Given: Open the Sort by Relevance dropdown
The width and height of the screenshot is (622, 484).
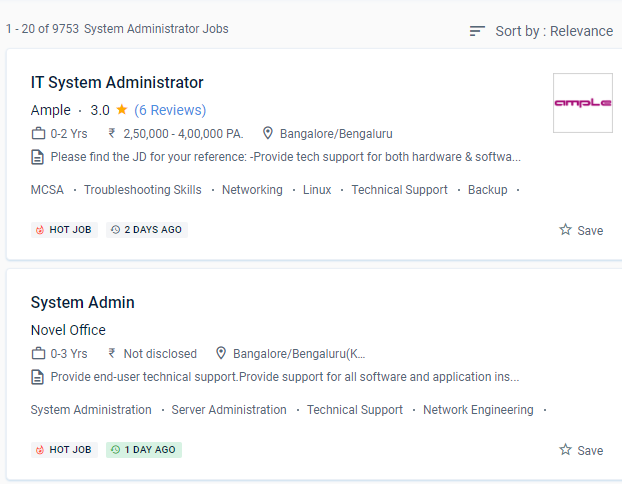Looking at the screenshot, I should click(553, 31).
